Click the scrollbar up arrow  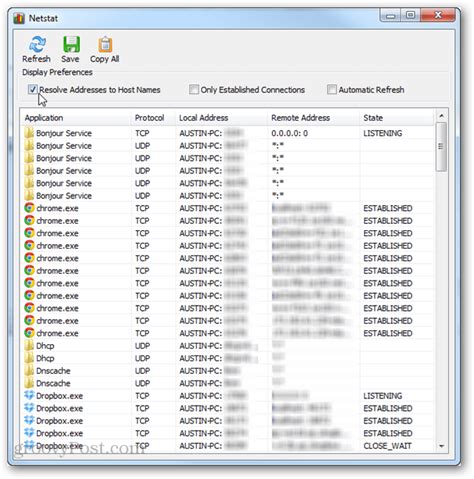point(441,116)
